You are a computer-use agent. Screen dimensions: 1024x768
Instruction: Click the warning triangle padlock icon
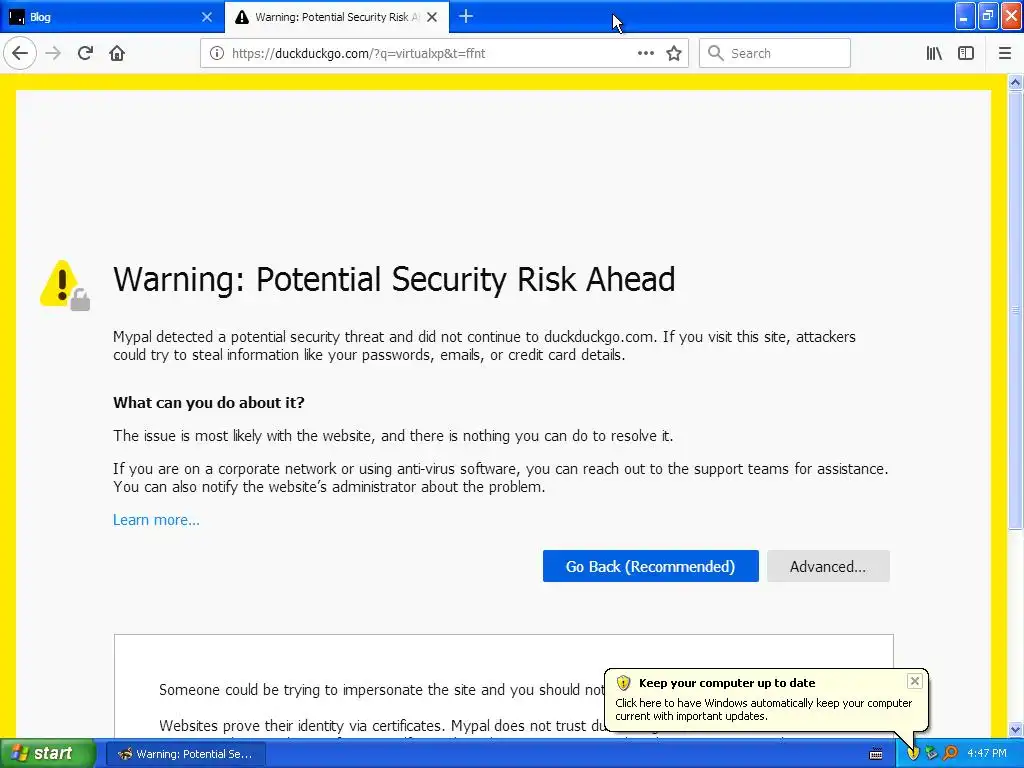point(65,285)
